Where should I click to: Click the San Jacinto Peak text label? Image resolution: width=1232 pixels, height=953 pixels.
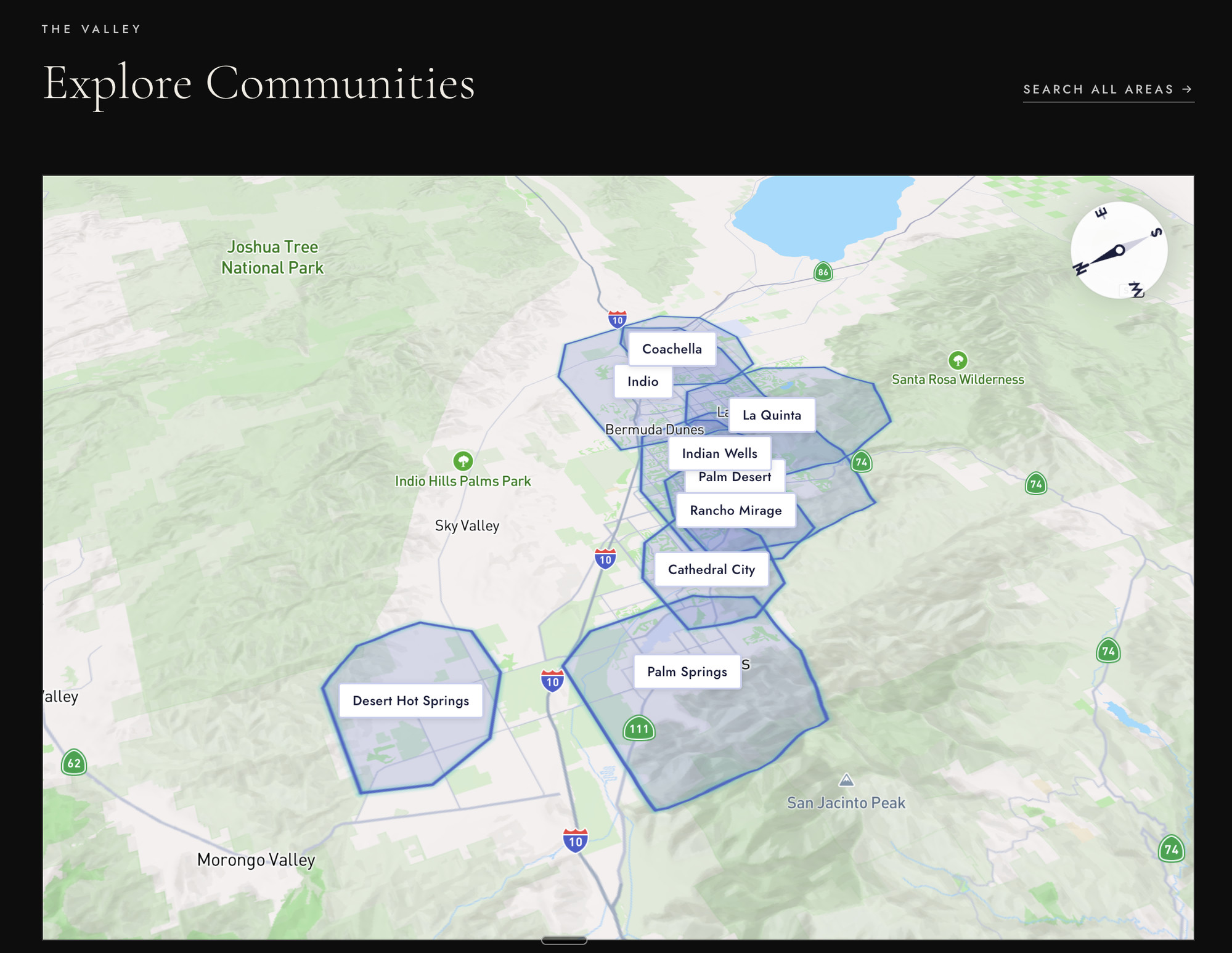[846, 803]
